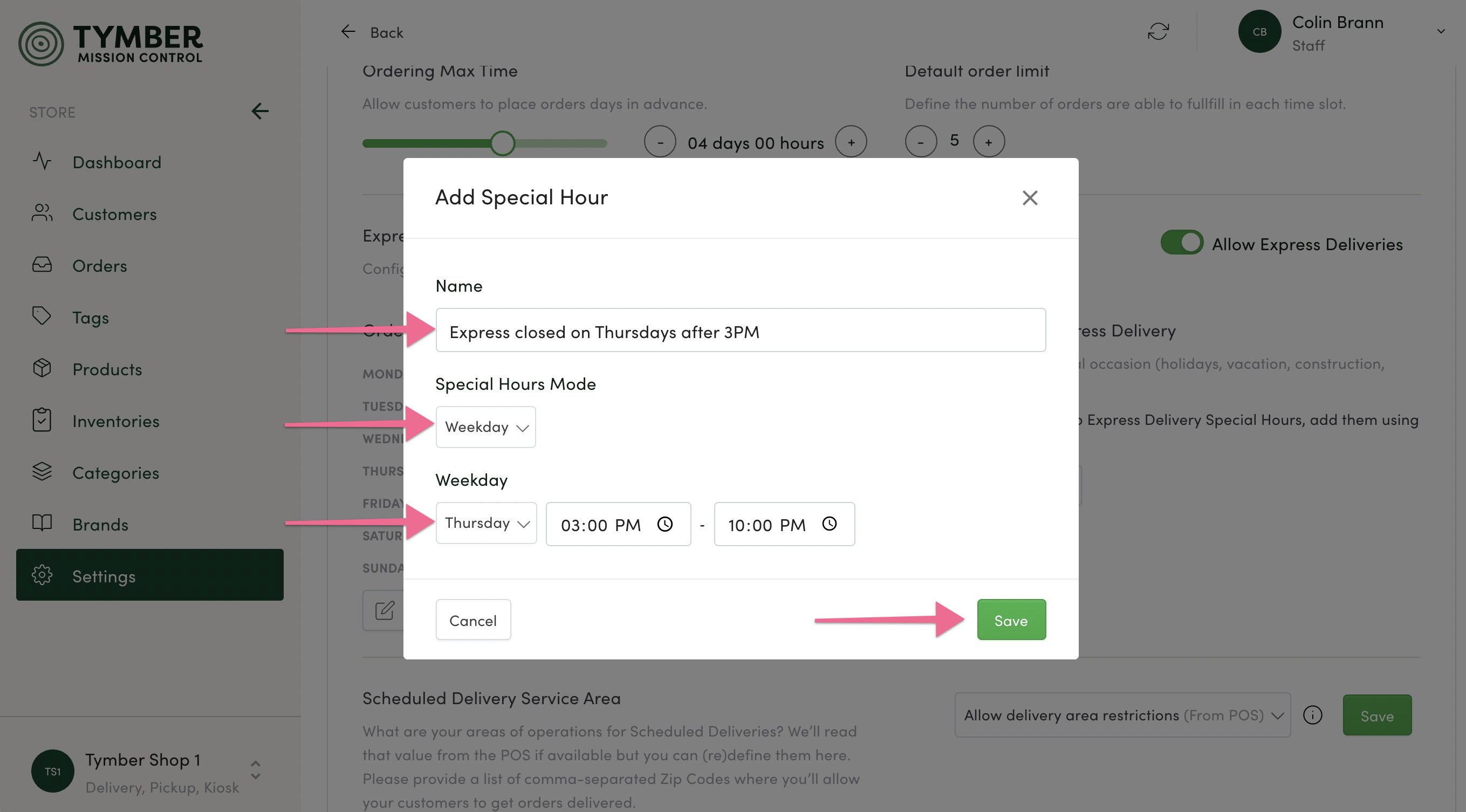Screen dimensions: 1466x812
Task: Open the end time clock picker
Action: click(830, 524)
